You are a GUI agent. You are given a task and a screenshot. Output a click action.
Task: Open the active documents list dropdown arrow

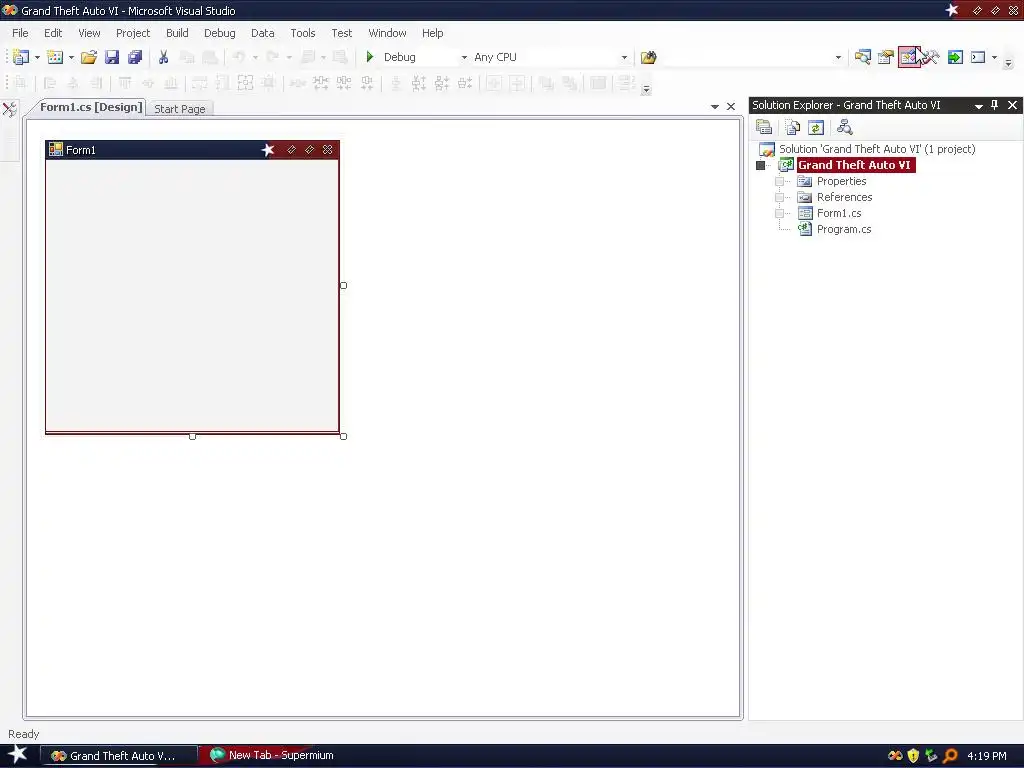coord(714,106)
